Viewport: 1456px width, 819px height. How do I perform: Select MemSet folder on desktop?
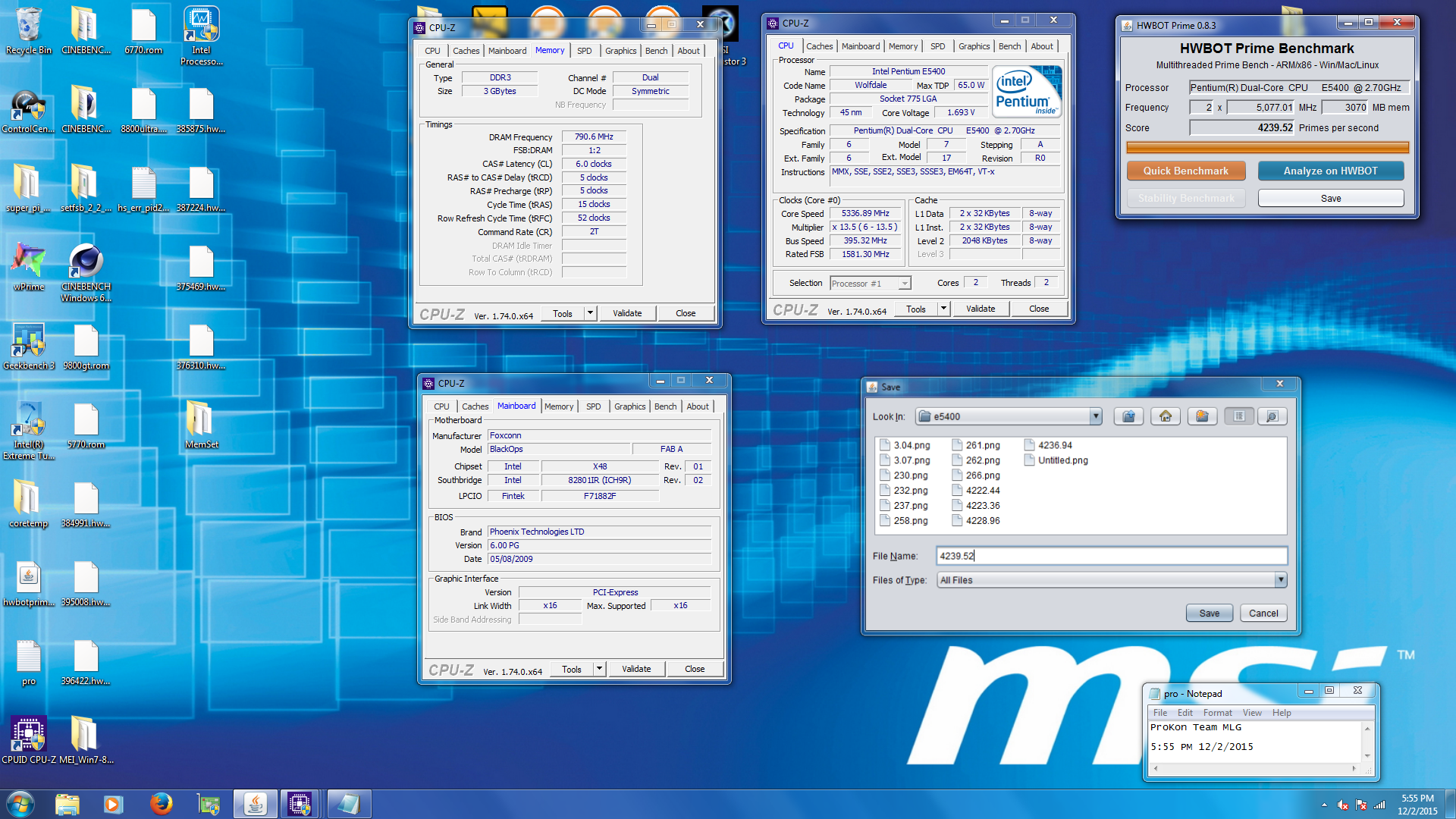pos(201,426)
